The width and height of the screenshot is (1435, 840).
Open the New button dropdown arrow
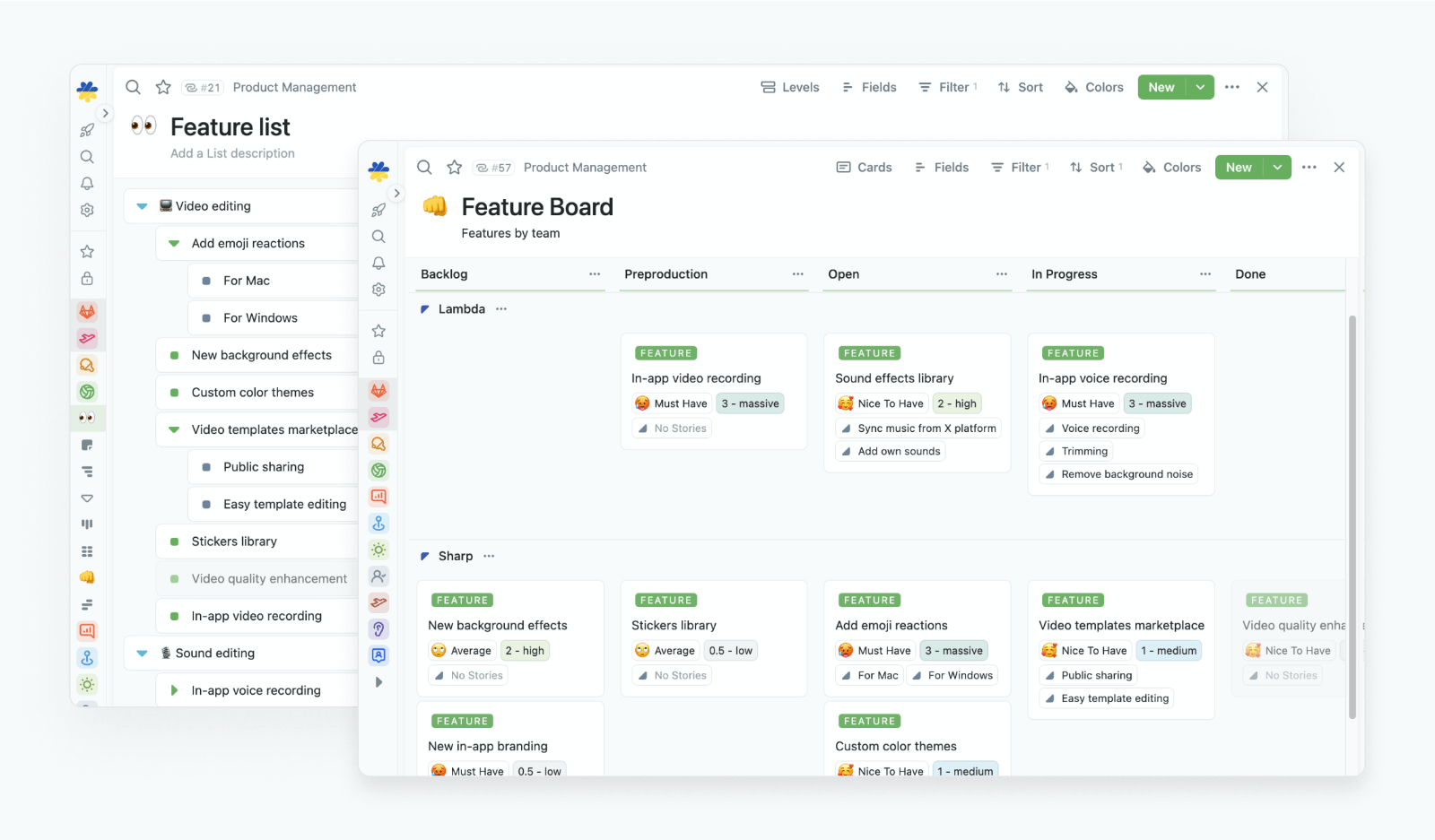click(1277, 168)
